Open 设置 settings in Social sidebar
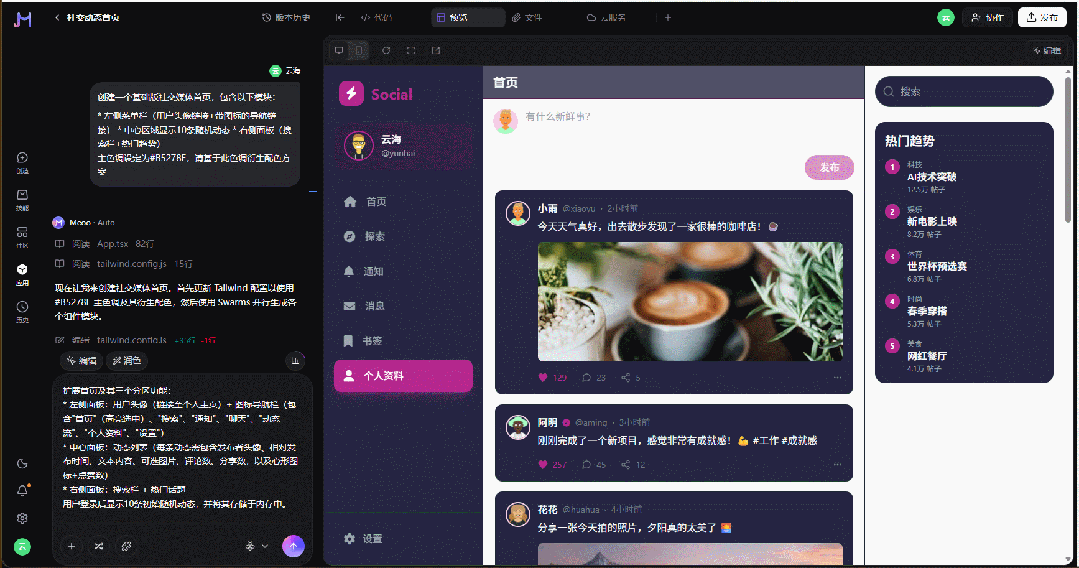Viewport: 1079px width, 568px height. point(403,538)
